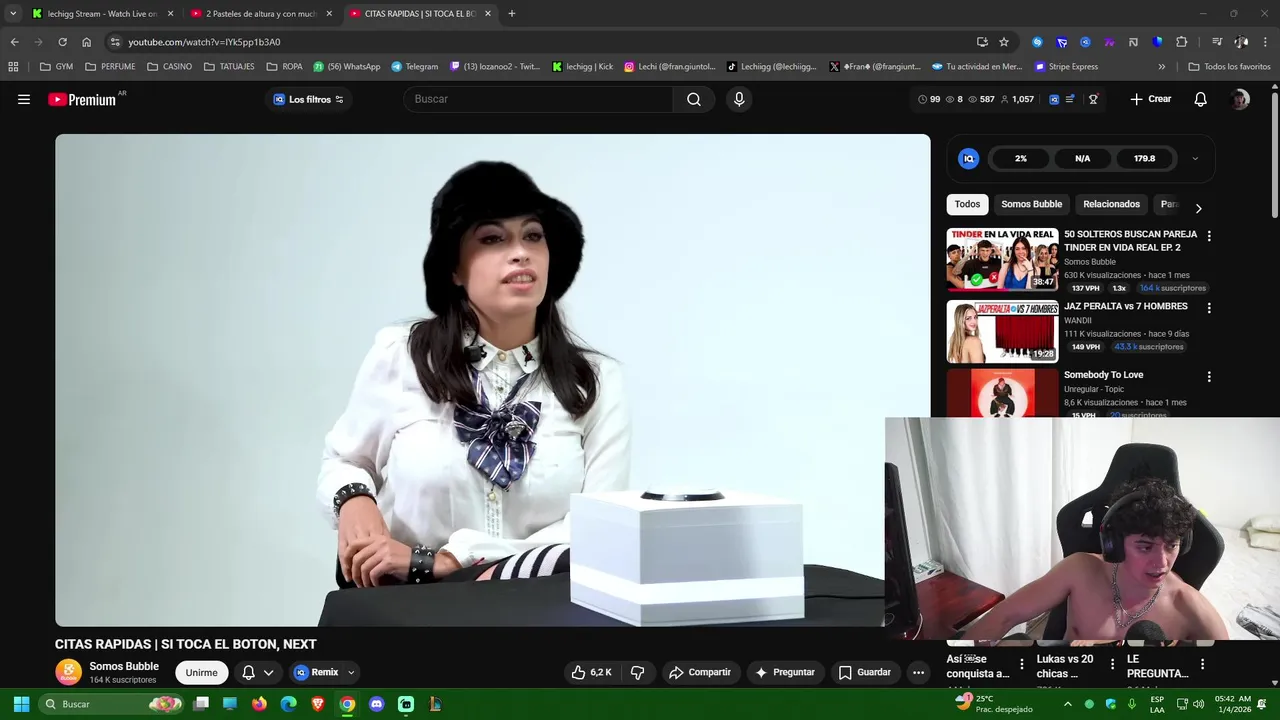Open more actions ellipsis under video
The width and height of the screenshot is (1280, 720).
point(918,672)
